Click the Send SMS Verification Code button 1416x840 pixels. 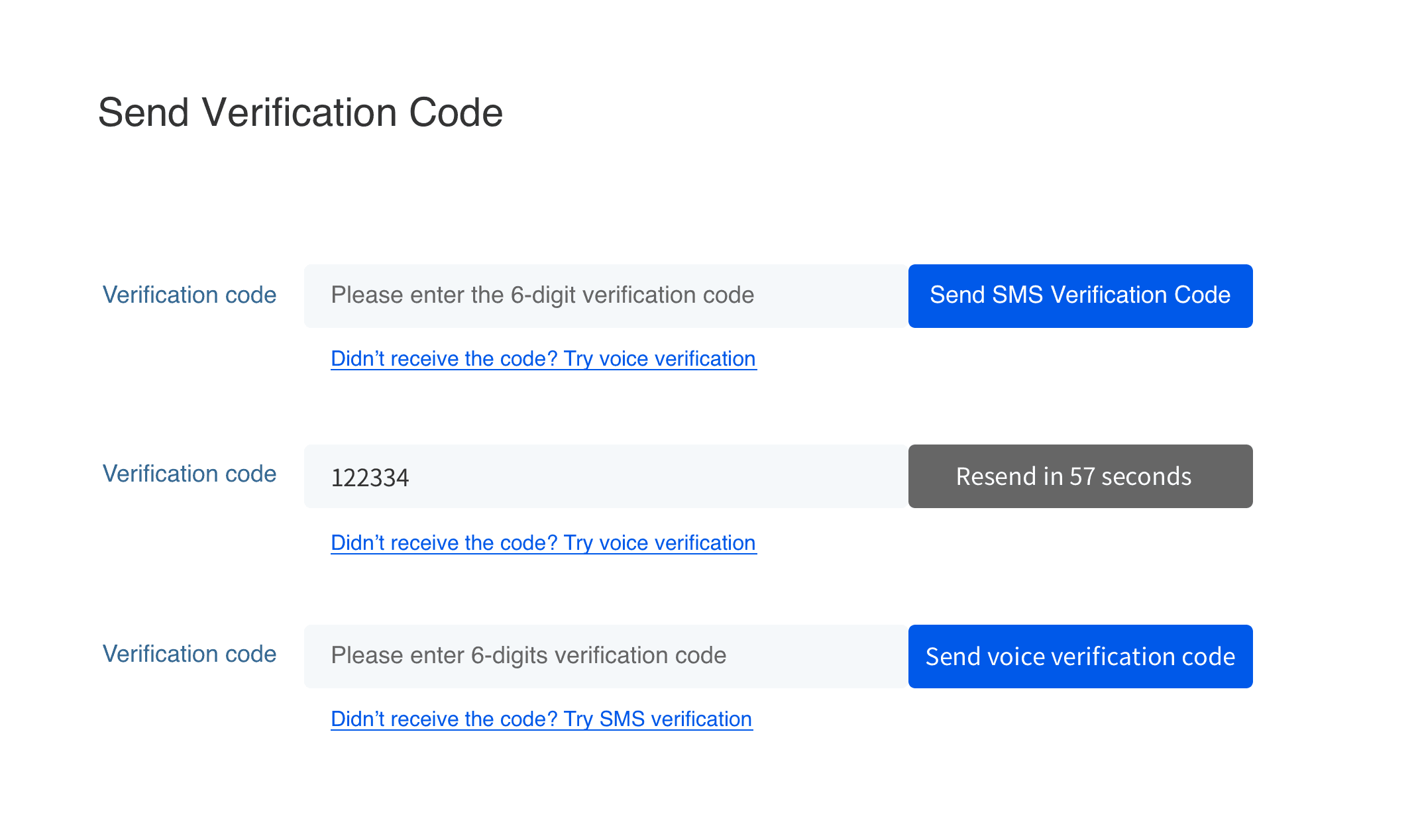click(1080, 295)
